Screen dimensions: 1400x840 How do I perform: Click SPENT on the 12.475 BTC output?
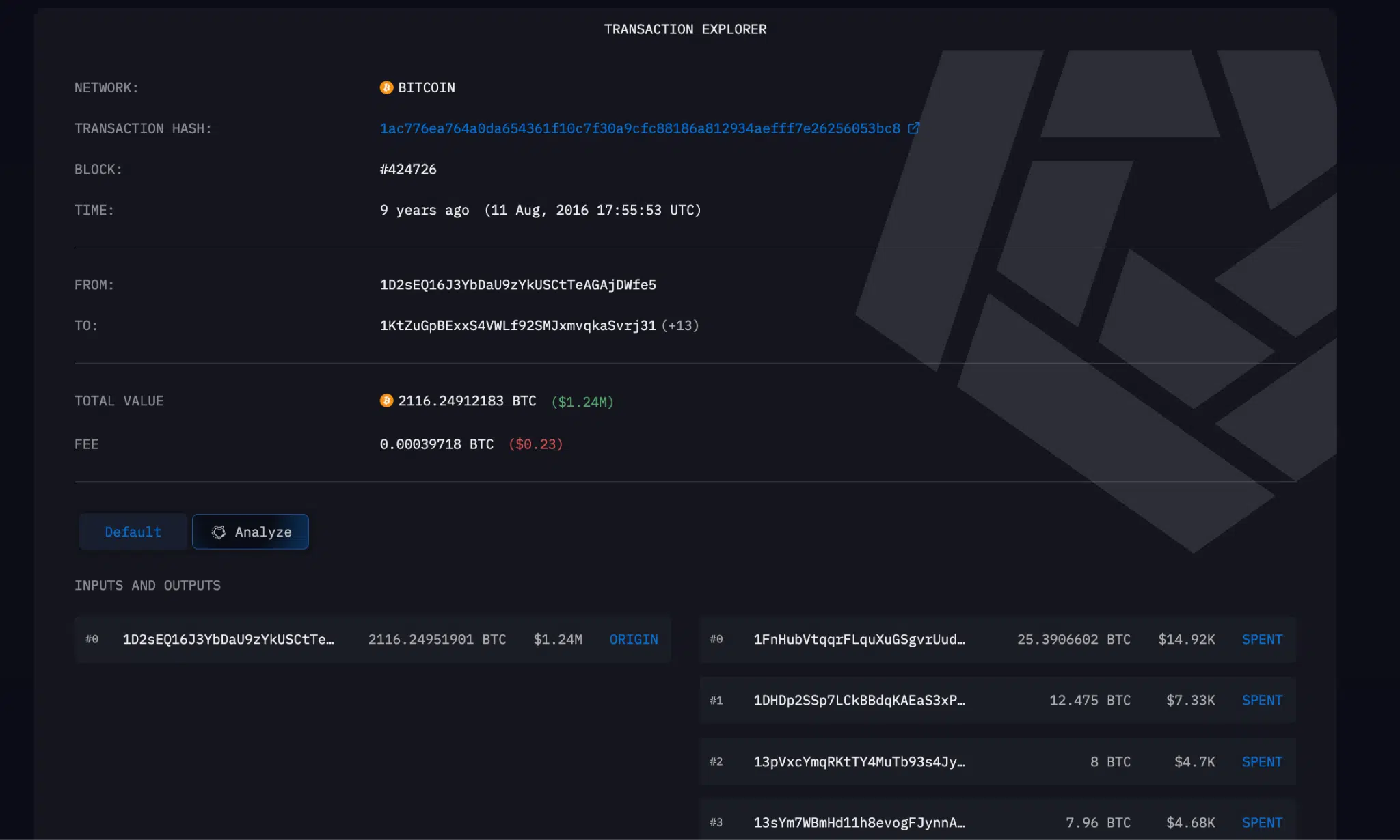click(x=1262, y=700)
